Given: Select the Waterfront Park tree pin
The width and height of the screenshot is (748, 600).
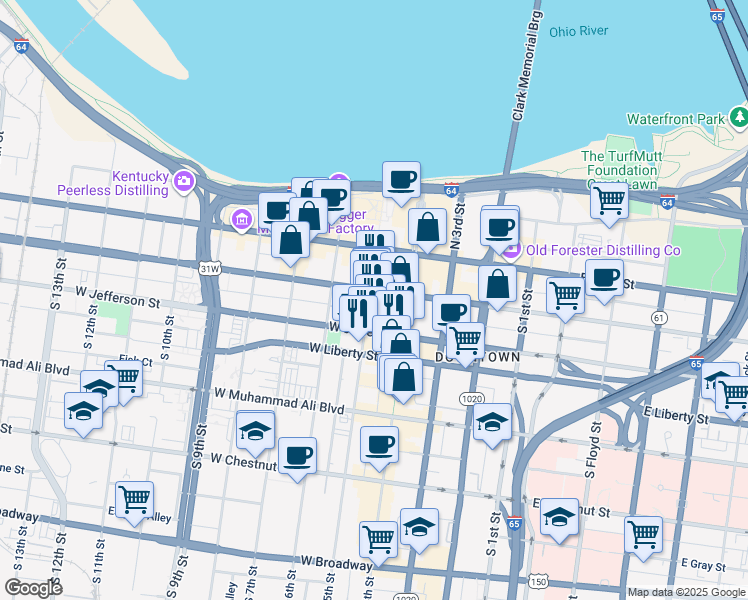Looking at the screenshot, I should pyautogui.click(x=739, y=117).
